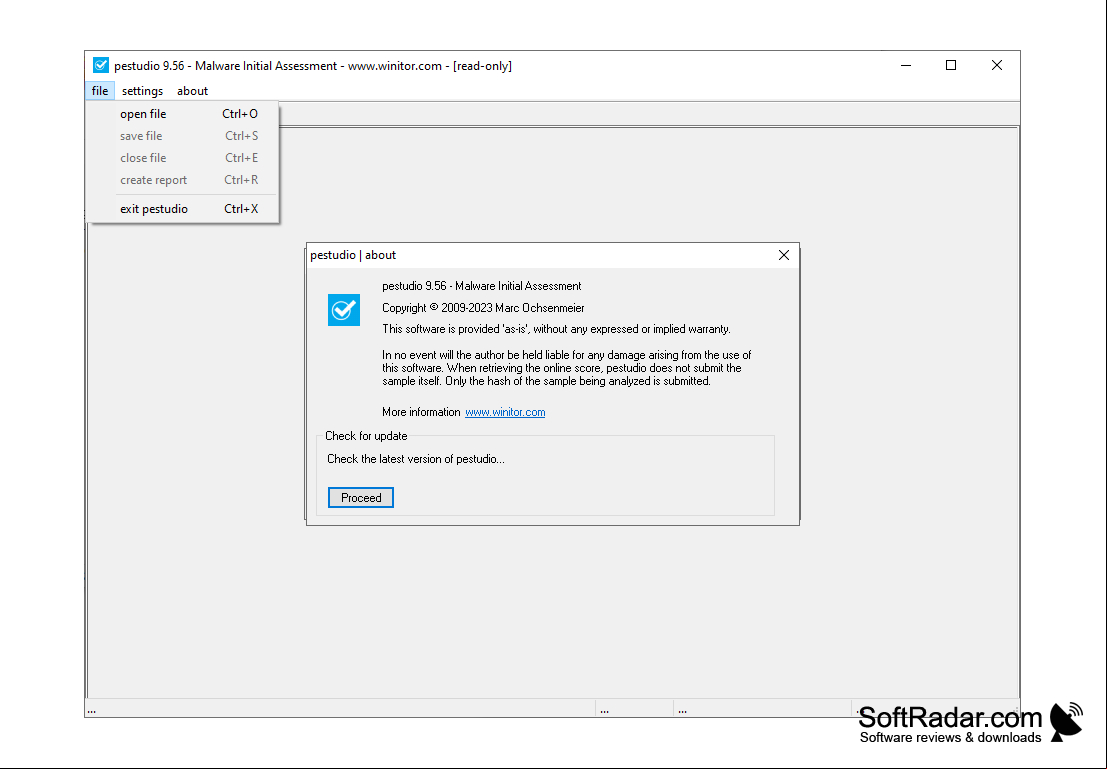
Task: Open the about menu
Action: [x=192, y=90]
